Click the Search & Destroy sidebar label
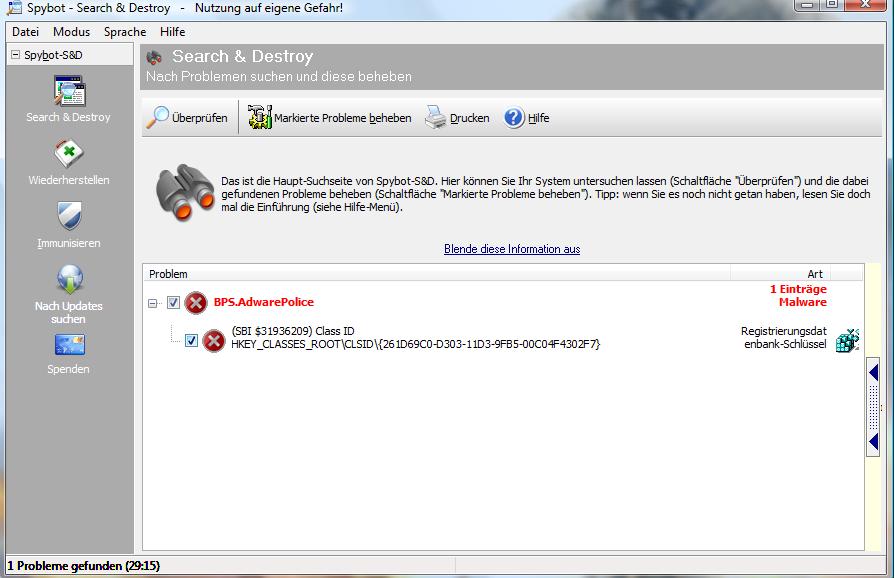895x578 pixels. [68, 117]
